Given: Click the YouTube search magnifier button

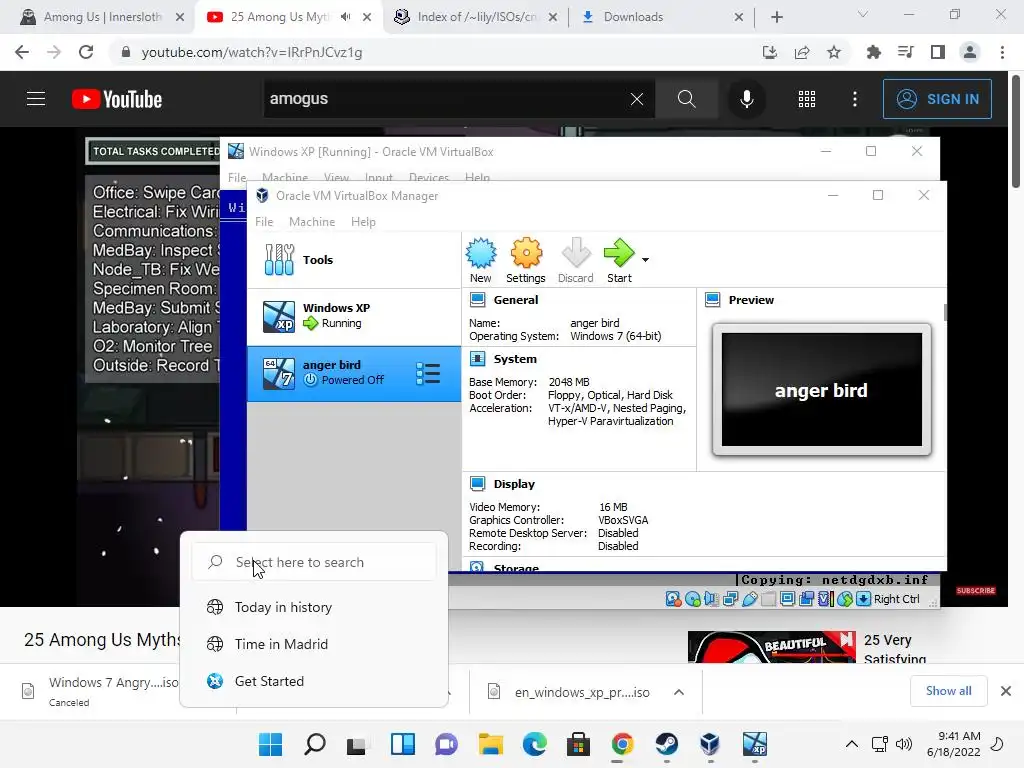Looking at the screenshot, I should tap(686, 99).
